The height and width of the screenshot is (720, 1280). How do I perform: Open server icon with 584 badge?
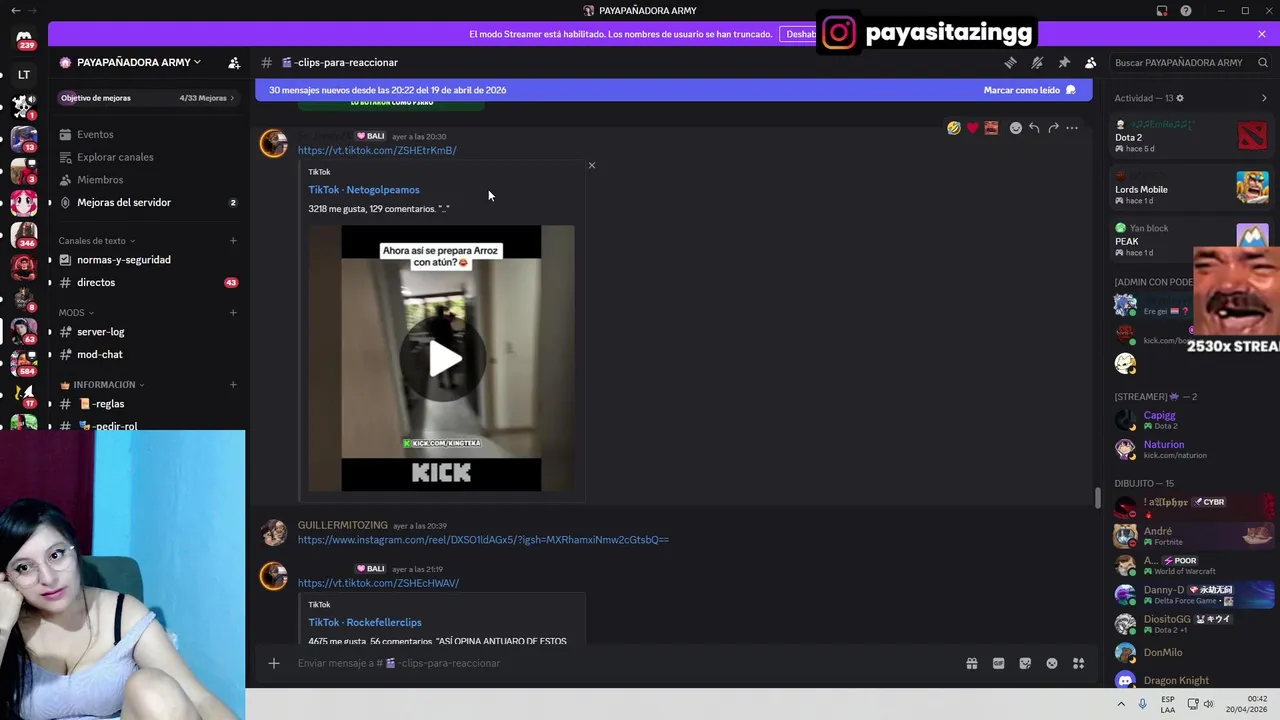(24, 363)
